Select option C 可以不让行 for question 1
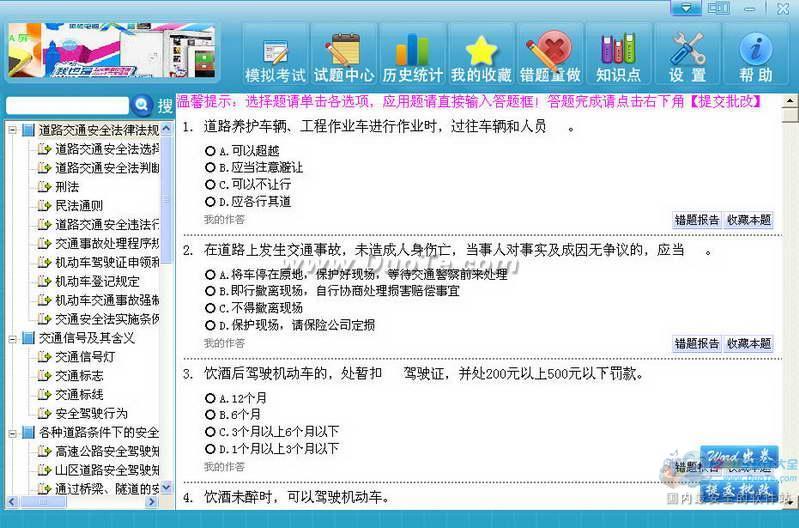 click(x=210, y=184)
